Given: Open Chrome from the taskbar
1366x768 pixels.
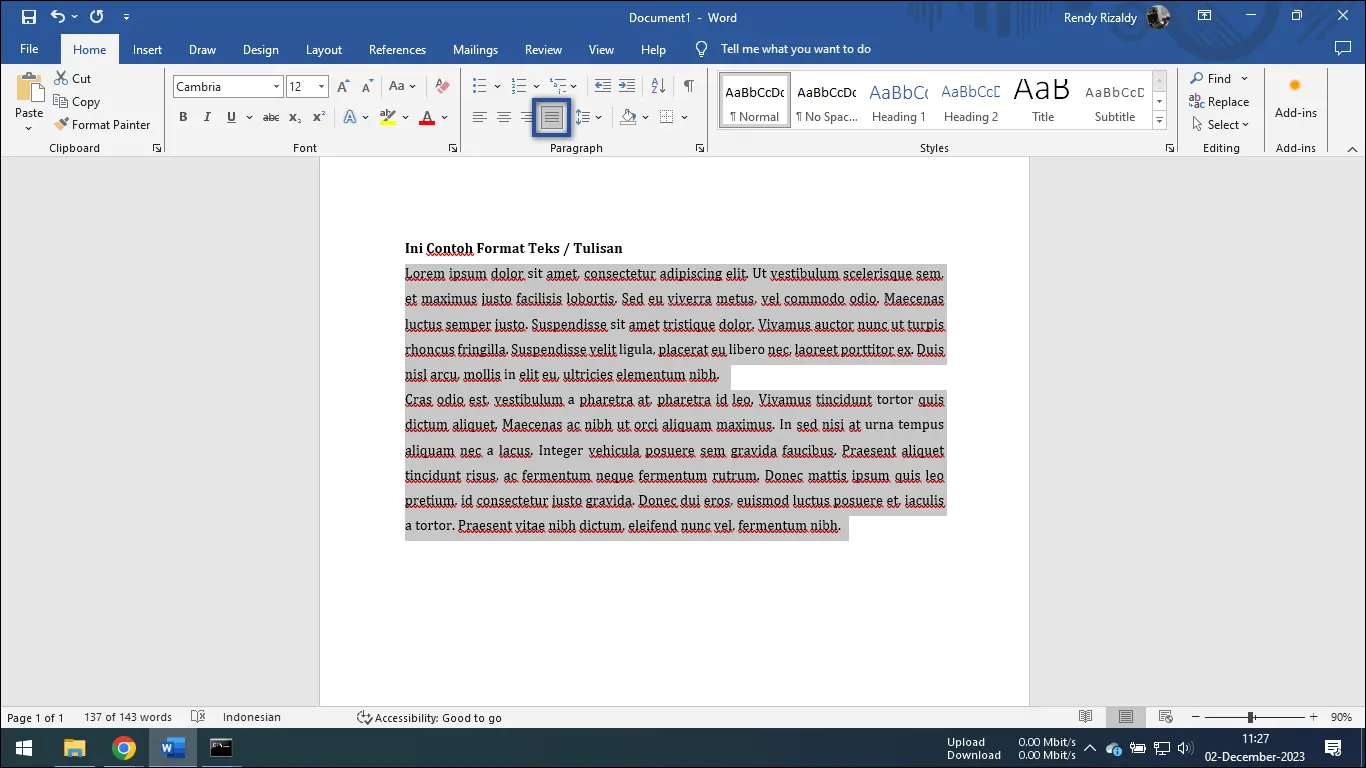Looking at the screenshot, I should pos(124,747).
